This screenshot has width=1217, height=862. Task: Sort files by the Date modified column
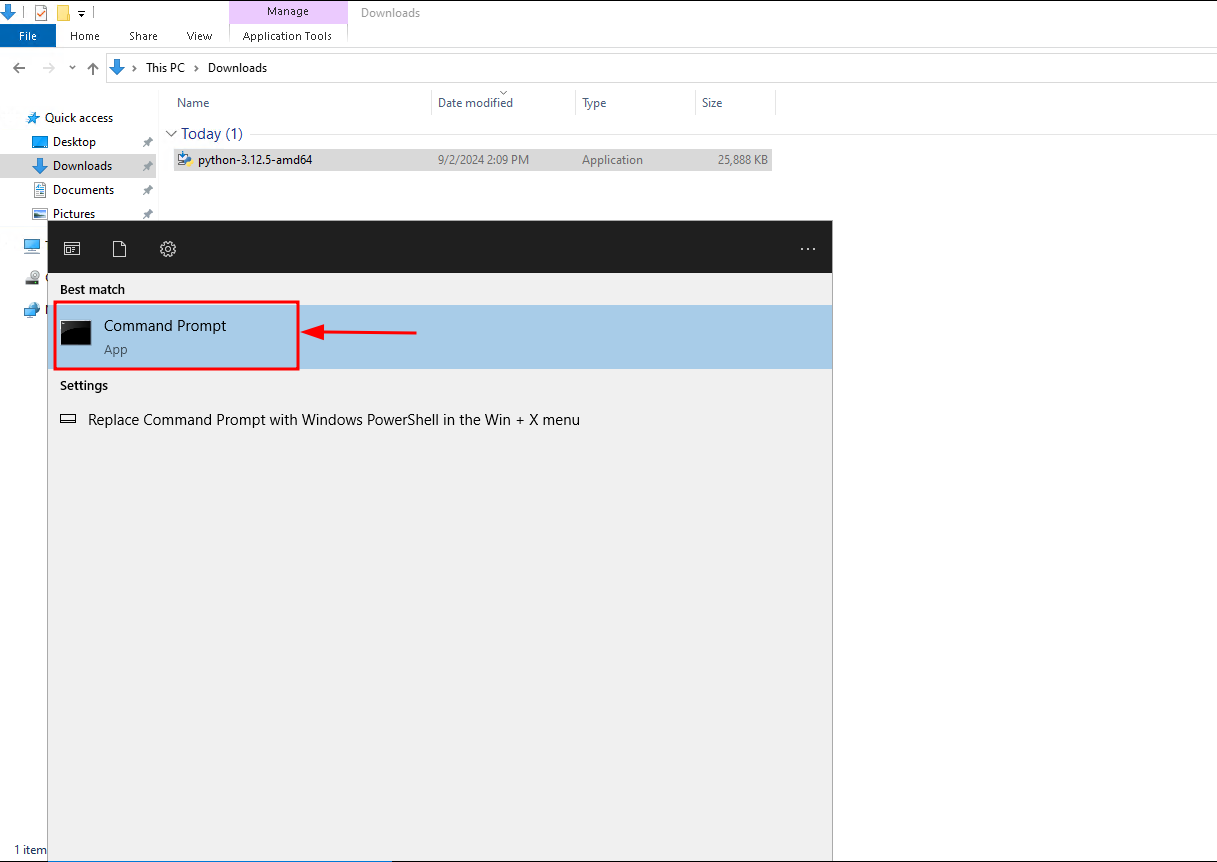click(x=474, y=102)
